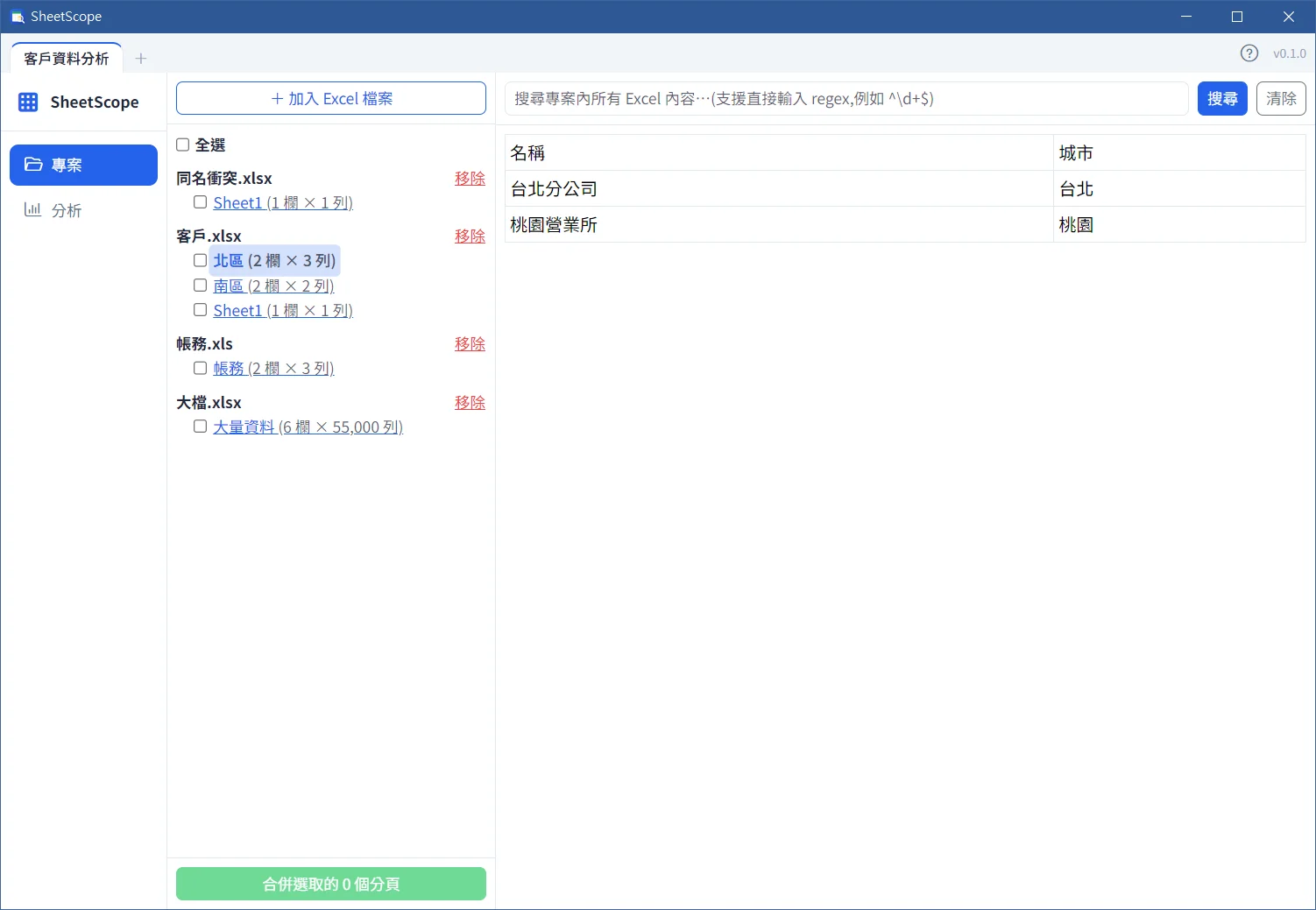Open the 大量資料 55,000 列 sheet
Screen dimensions: 1316x910
pyautogui.click(x=308, y=427)
